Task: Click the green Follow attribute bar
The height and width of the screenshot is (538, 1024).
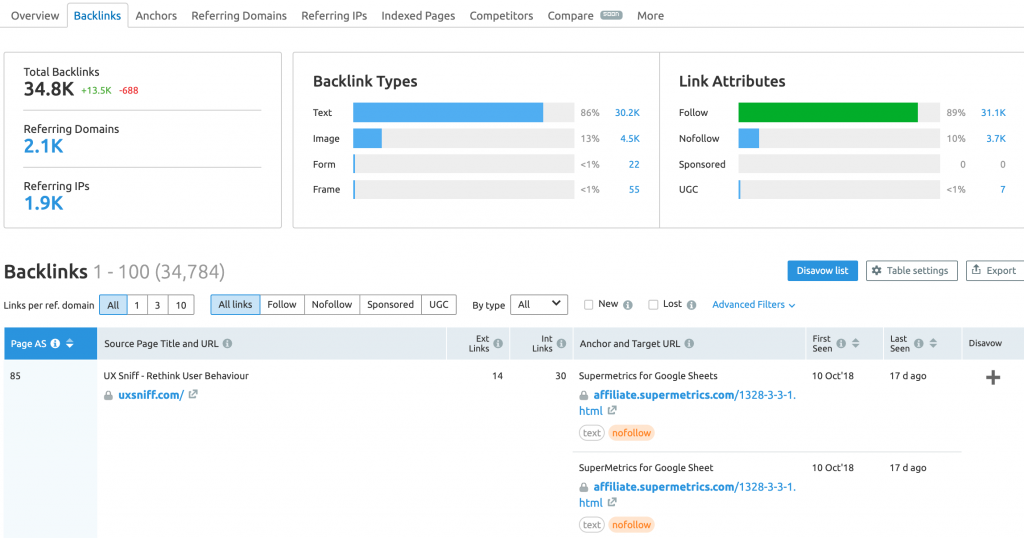Action: point(828,112)
